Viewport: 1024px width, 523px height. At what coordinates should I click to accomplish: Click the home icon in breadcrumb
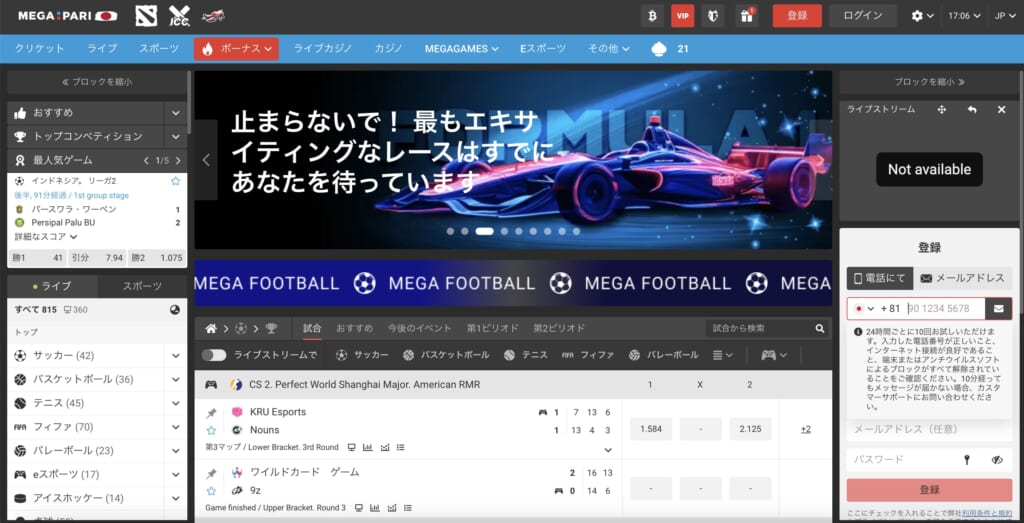pos(211,328)
